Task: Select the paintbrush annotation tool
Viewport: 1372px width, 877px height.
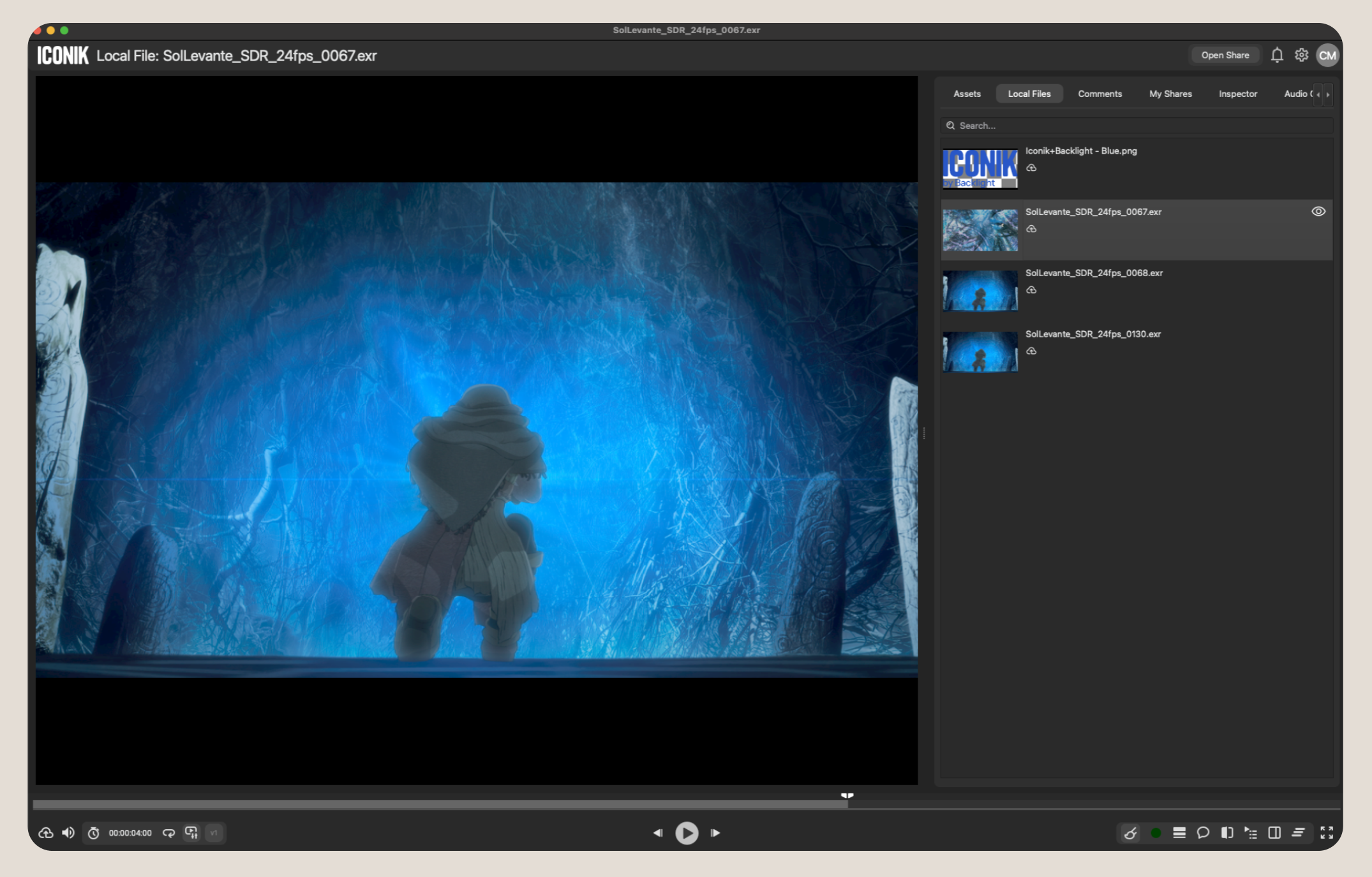Action: pyautogui.click(x=1130, y=833)
